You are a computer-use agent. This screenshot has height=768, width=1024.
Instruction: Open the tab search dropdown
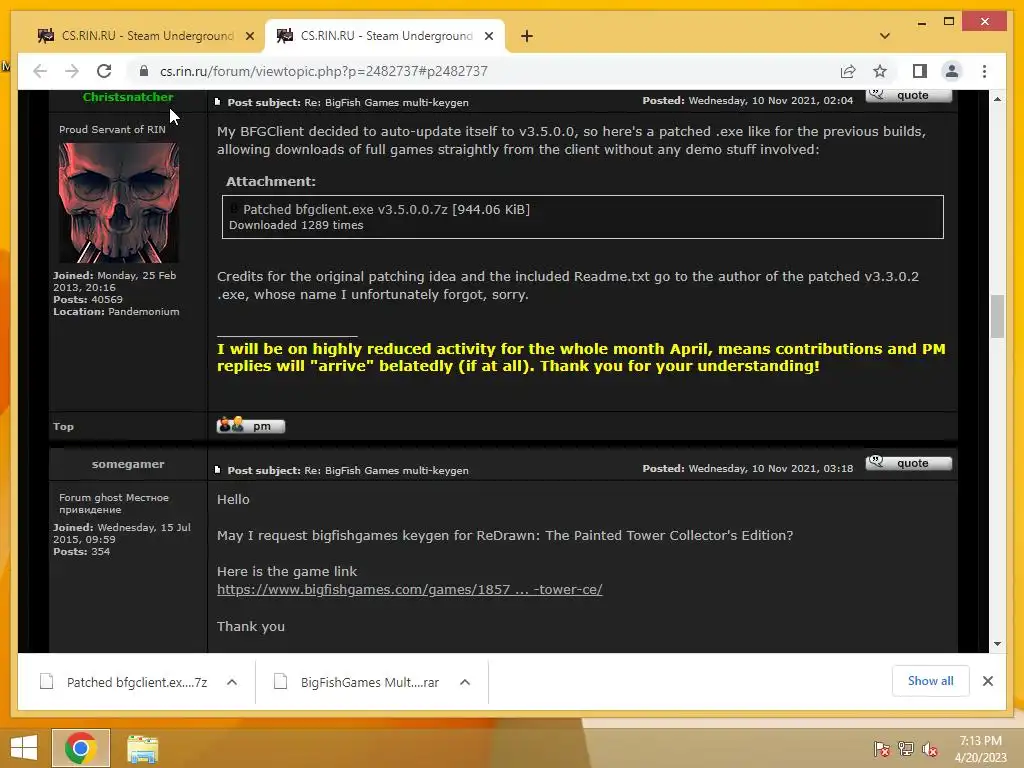pyautogui.click(x=885, y=36)
